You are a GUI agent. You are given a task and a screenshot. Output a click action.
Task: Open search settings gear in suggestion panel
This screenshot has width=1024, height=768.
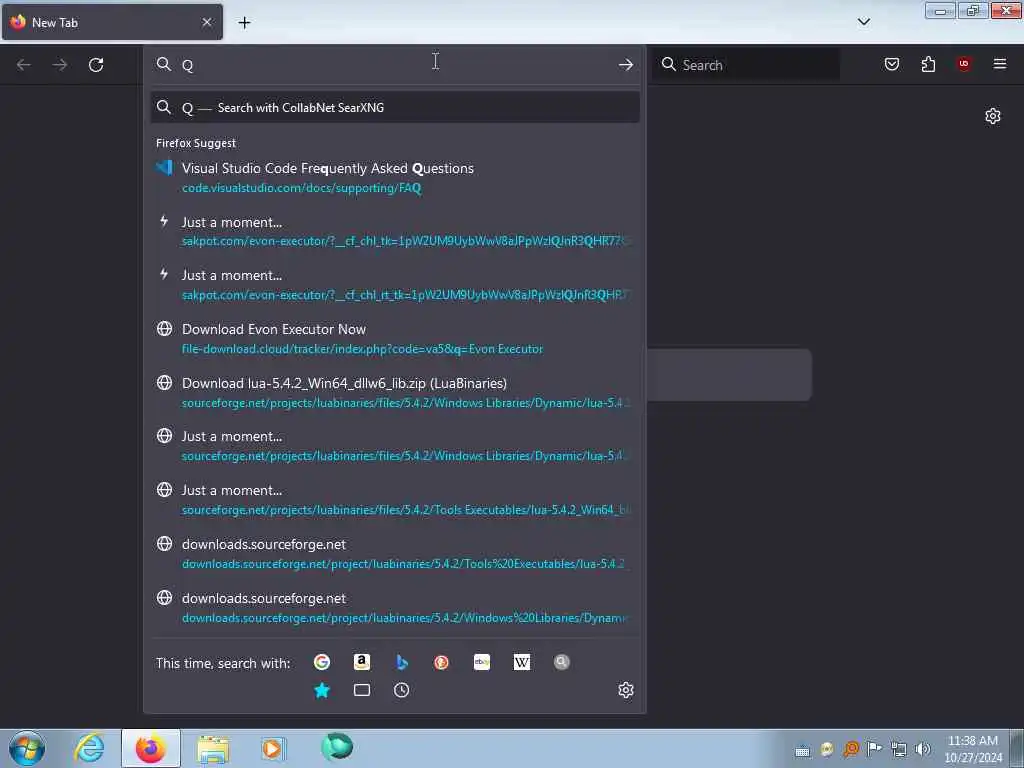pos(626,690)
